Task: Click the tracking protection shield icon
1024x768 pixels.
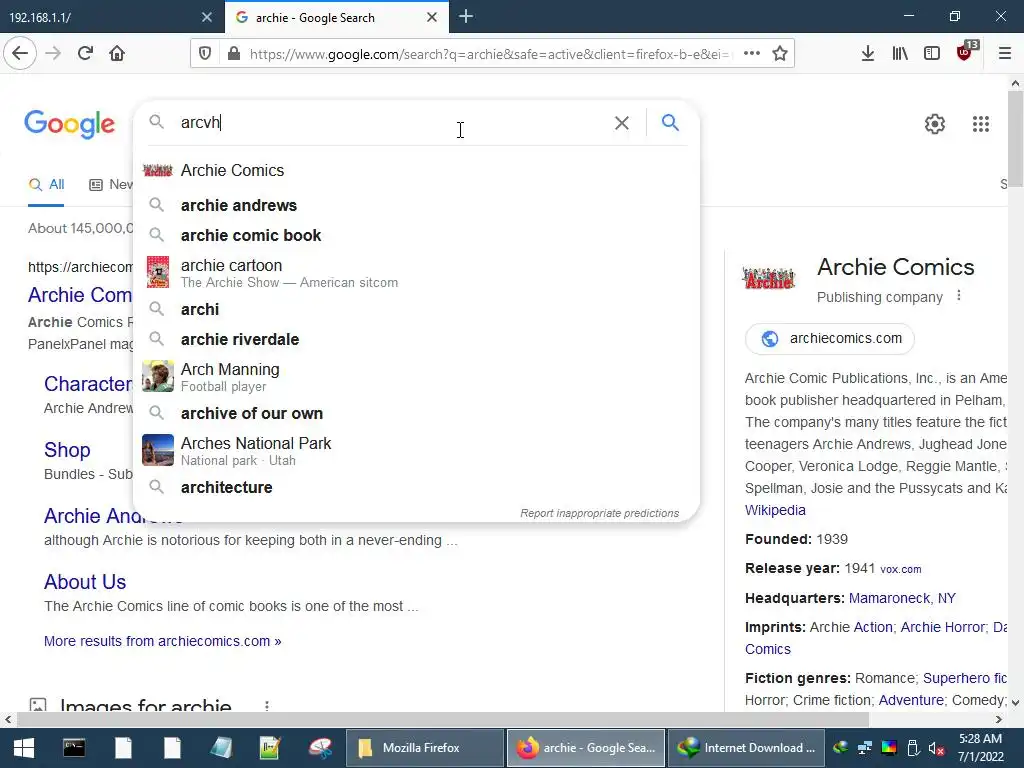Action: click(x=204, y=54)
